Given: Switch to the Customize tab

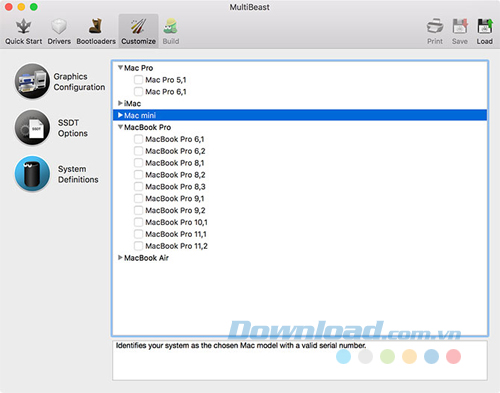Looking at the screenshot, I should tap(138, 31).
